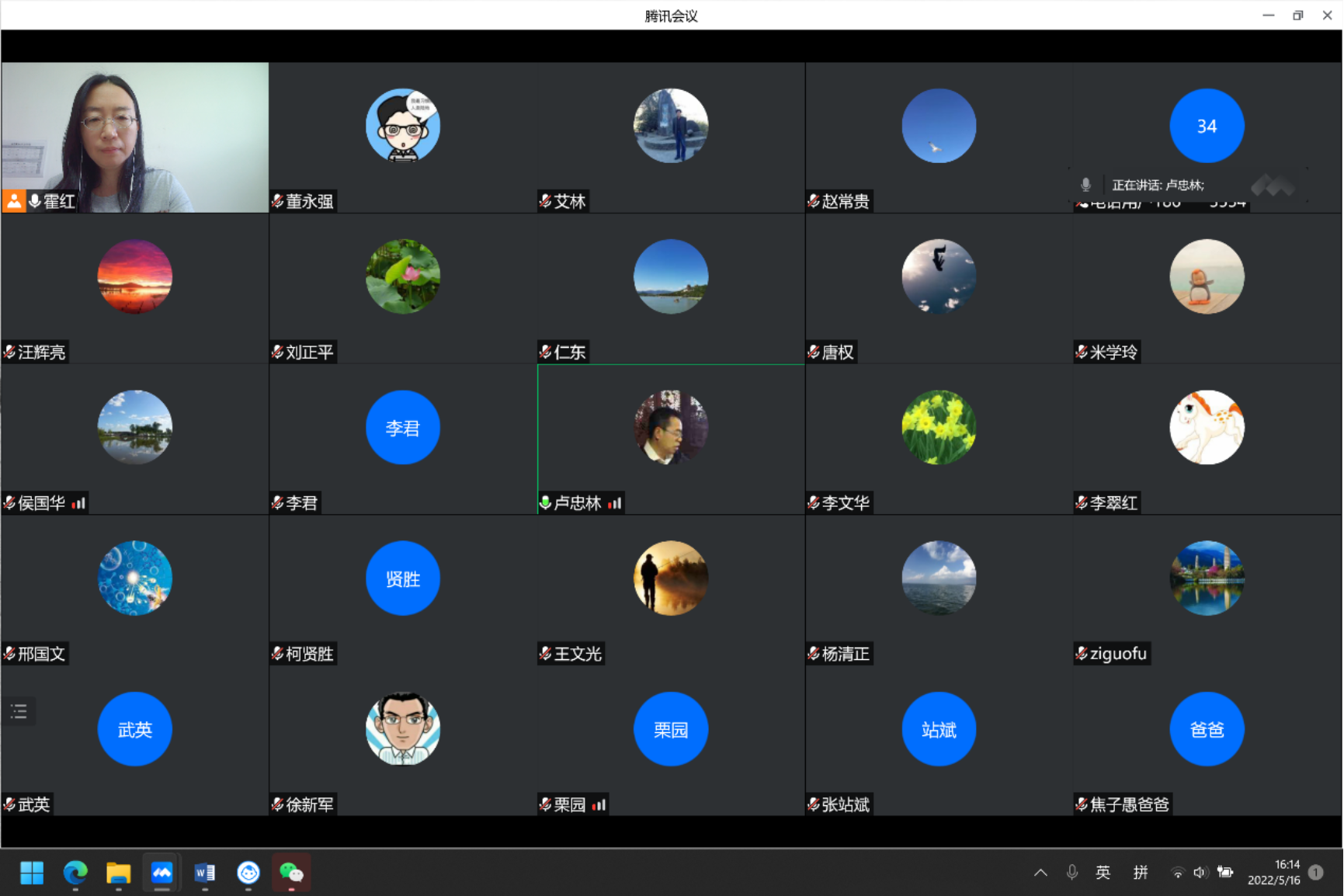Click the active green microphone icon for 卢忠林
Image resolution: width=1344 pixels, height=896 pixels.
tap(545, 503)
